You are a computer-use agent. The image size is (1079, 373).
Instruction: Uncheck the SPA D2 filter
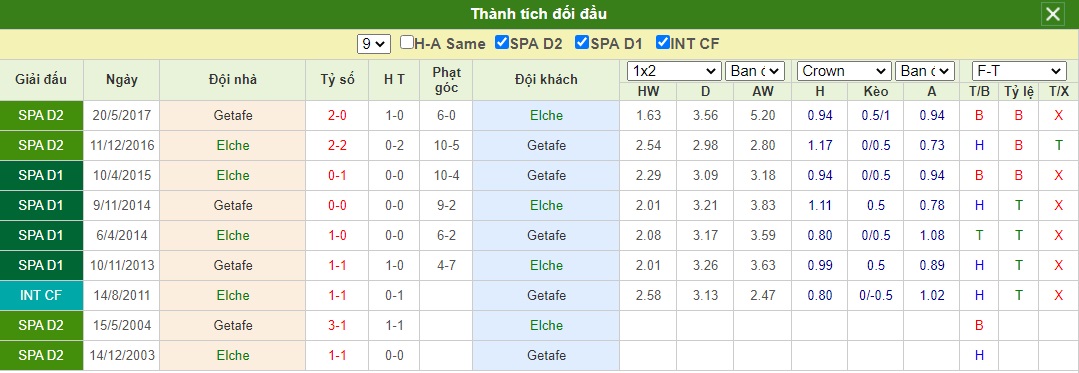point(502,43)
